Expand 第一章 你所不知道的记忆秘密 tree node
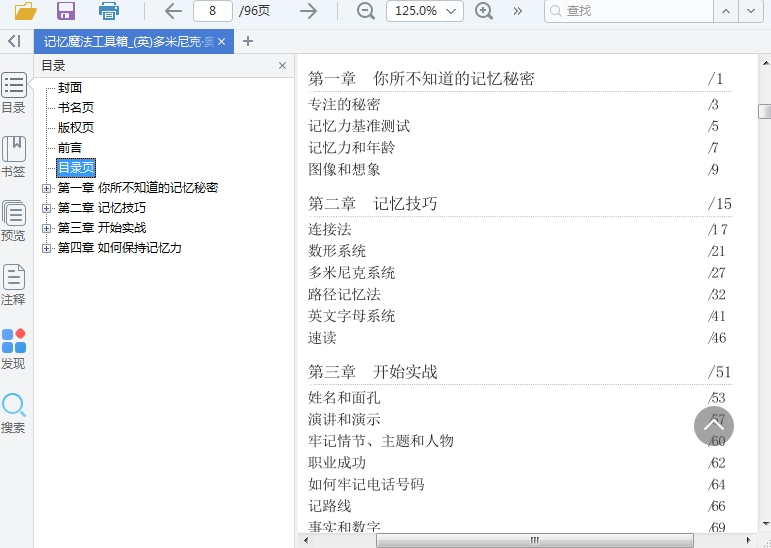Image resolution: width=771 pixels, height=548 pixels. 46,188
